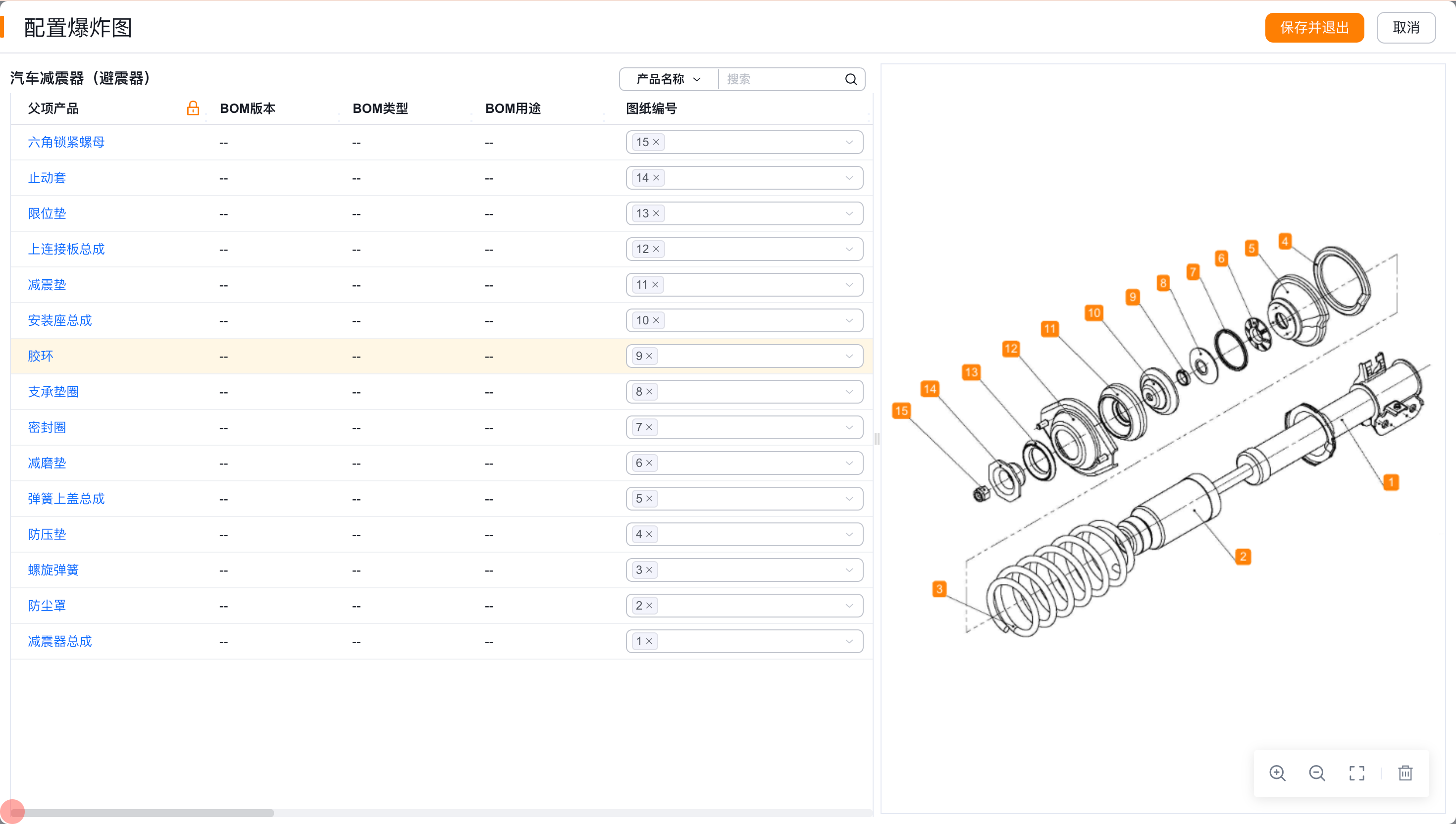1456x824 pixels.
Task: Toggle fullscreen view of exploded diagram
Action: pos(1356,773)
